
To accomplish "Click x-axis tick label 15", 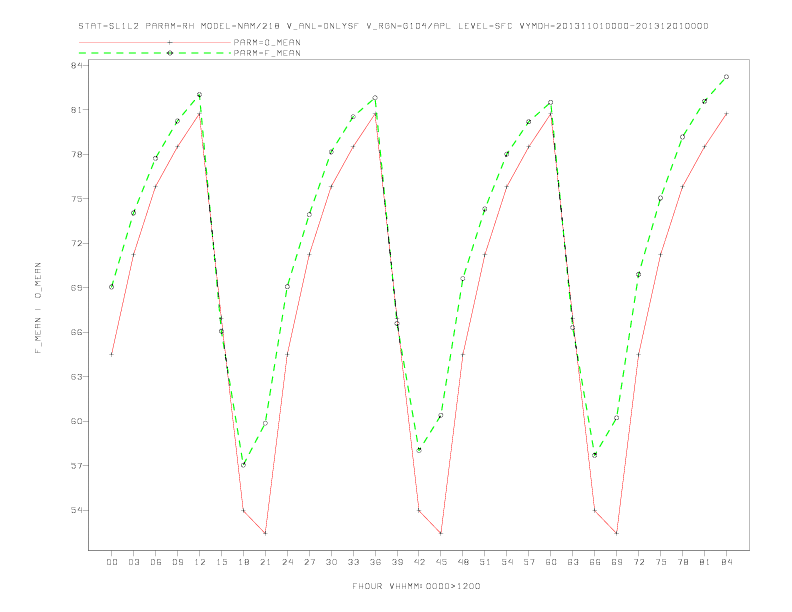I will (x=221, y=562).
